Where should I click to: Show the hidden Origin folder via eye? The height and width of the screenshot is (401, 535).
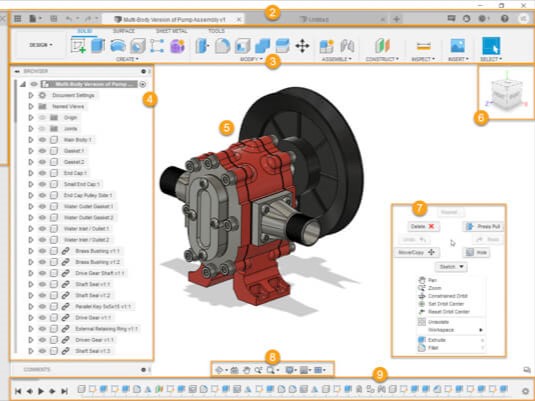tap(42, 118)
